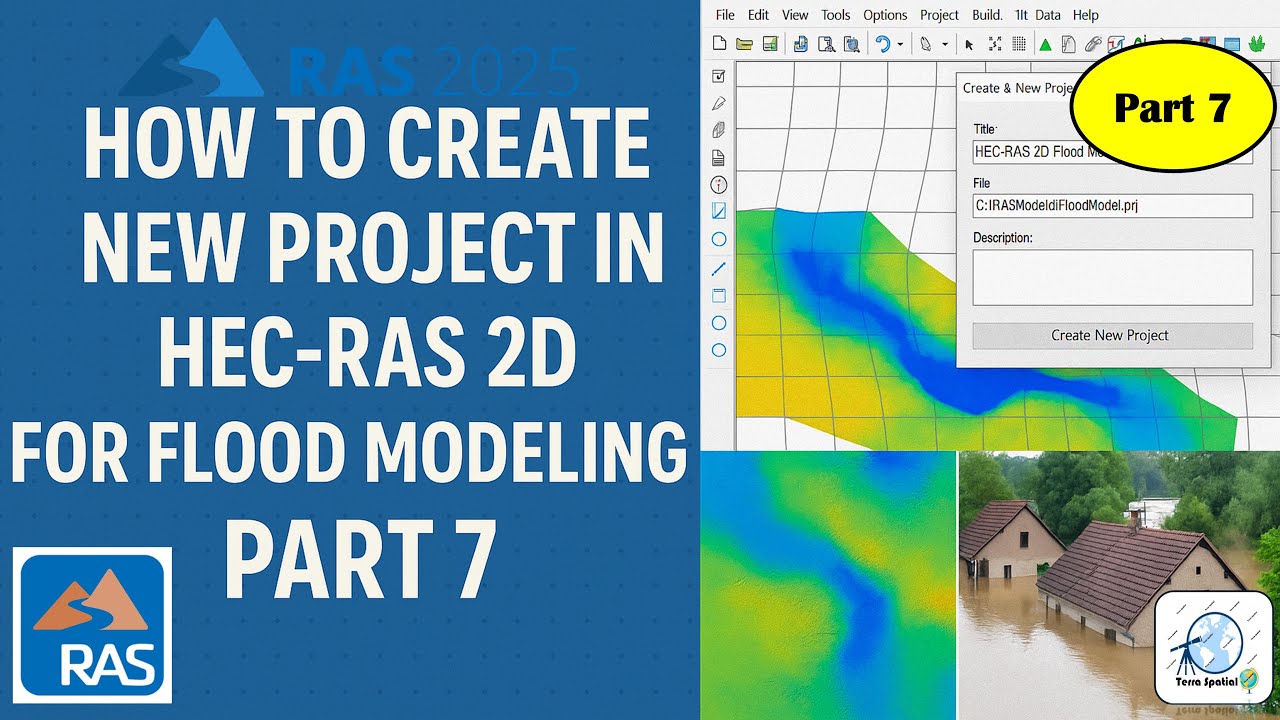The image size is (1280, 720).
Task: Open the Tools menu
Action: coord(836,15)
